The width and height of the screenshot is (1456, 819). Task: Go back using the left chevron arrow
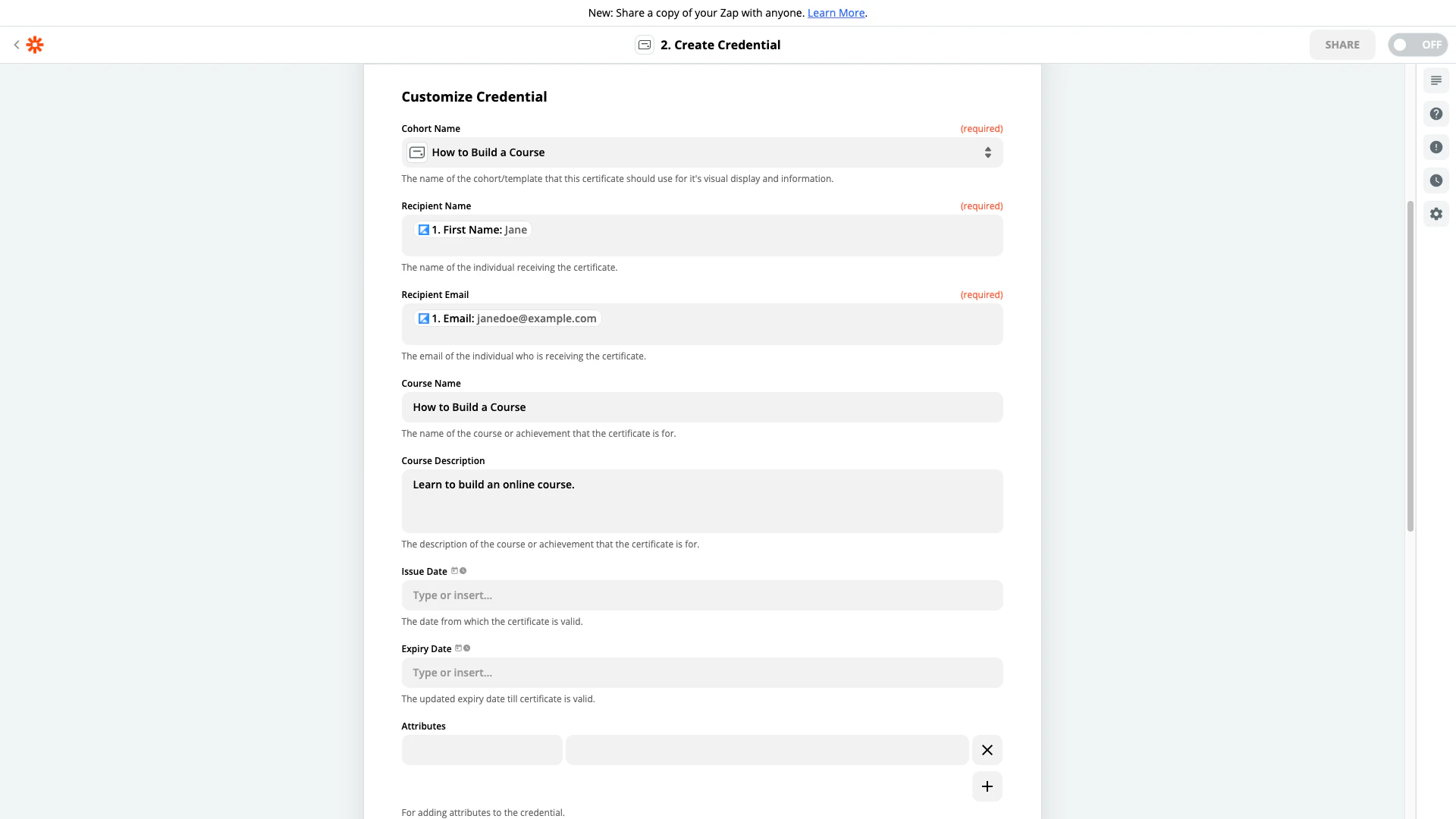[x=16, y=45]
